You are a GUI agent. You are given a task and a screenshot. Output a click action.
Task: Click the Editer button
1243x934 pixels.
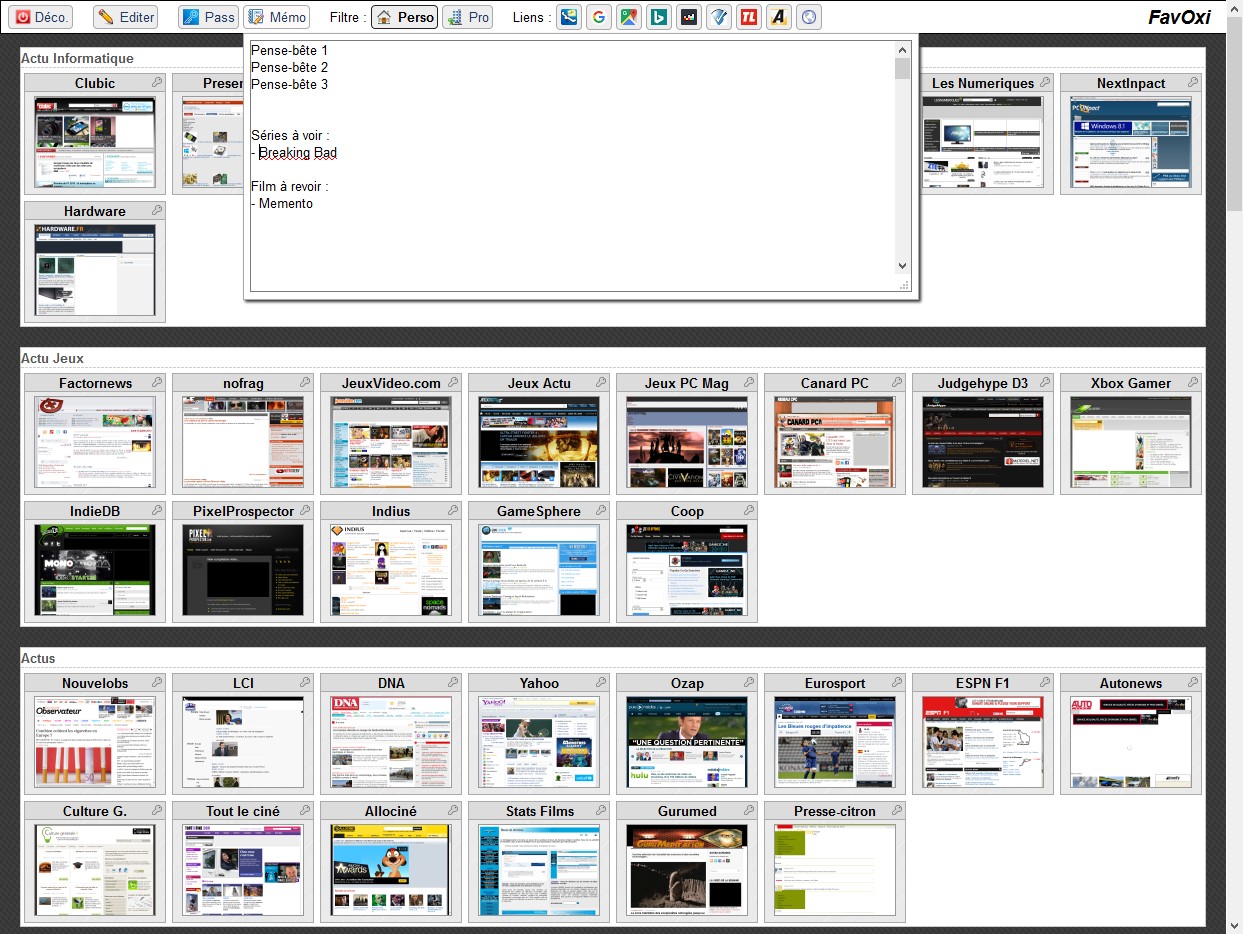(125, 17)
